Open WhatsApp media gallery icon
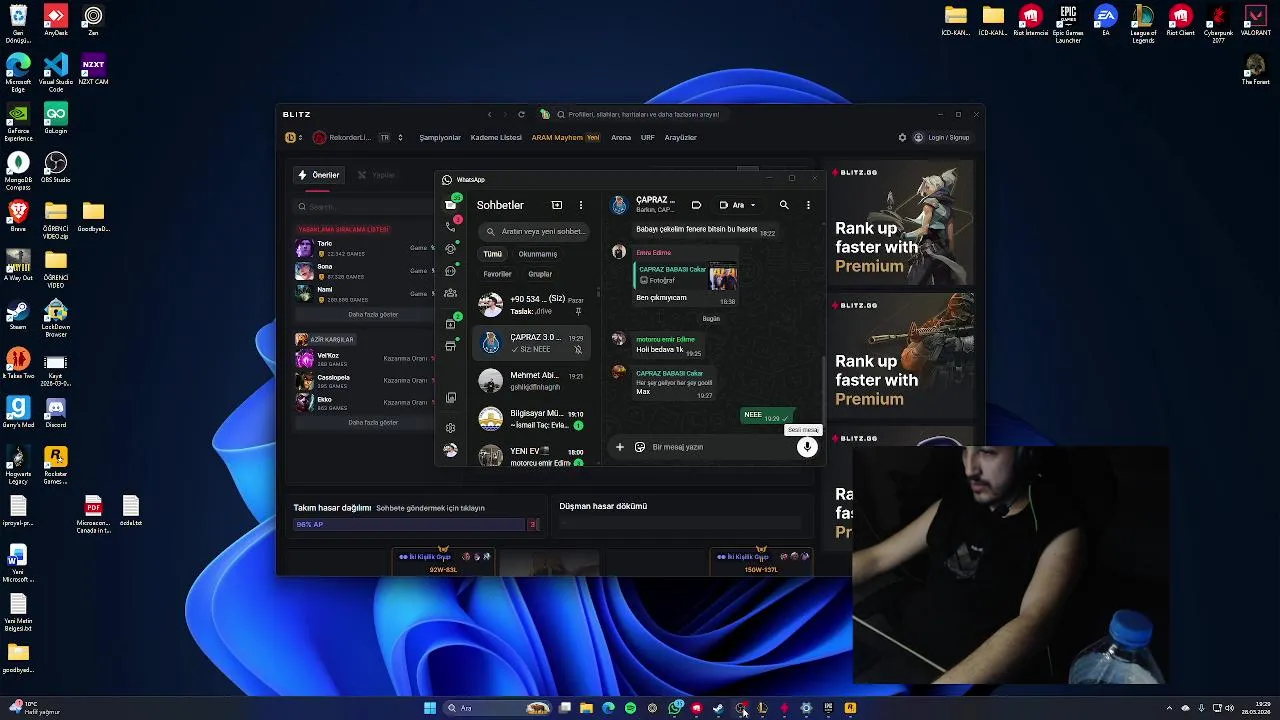Viewport: 1280px width, 720px height. (x=451, y=398)
